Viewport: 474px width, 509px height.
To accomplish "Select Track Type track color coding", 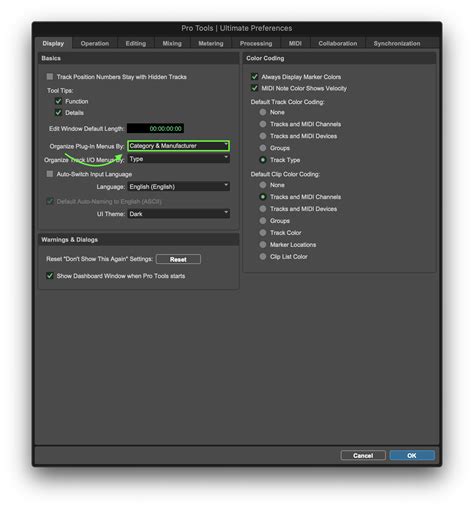I will (263, 160).
